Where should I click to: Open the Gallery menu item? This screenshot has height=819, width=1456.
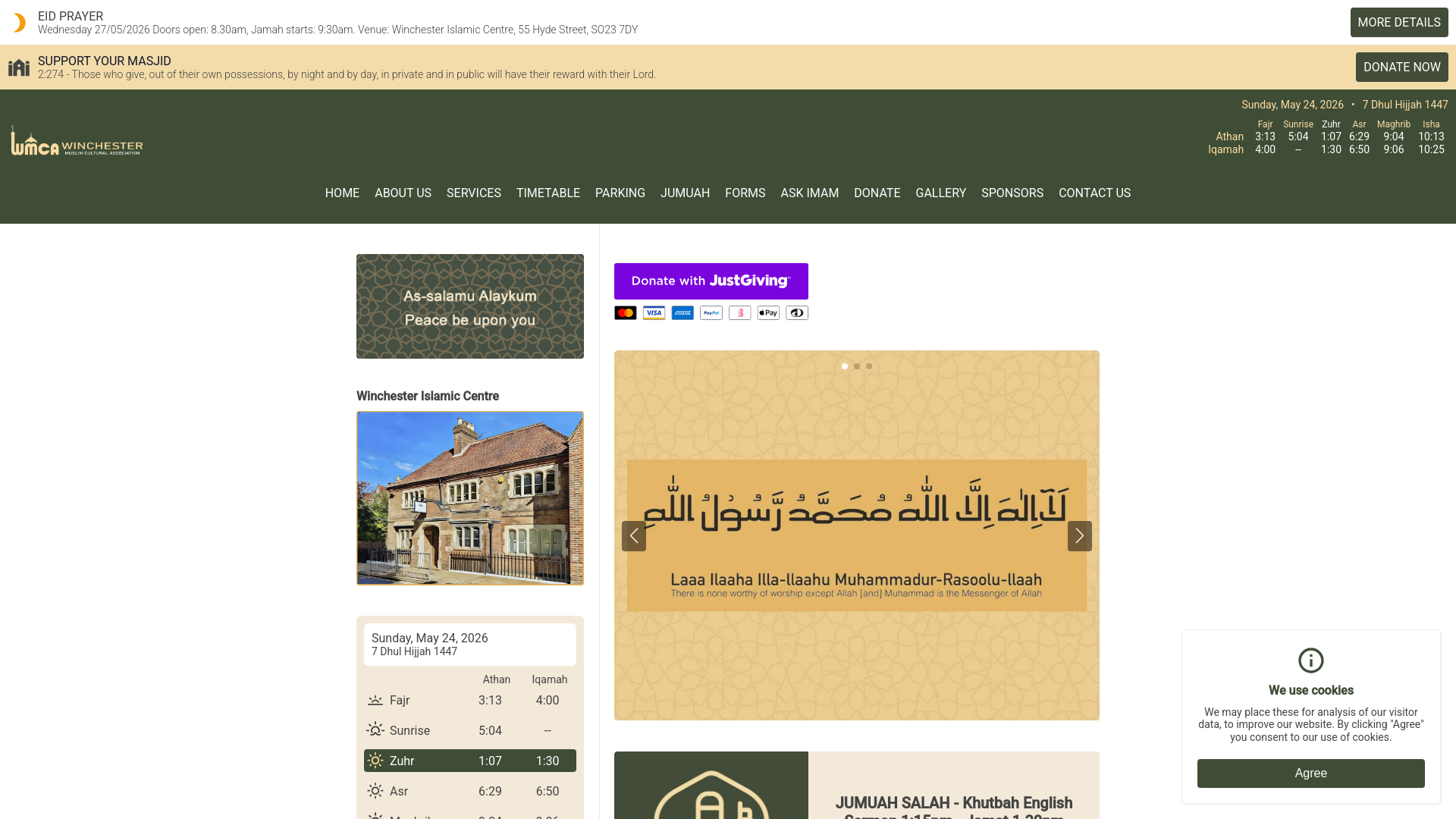941,193
